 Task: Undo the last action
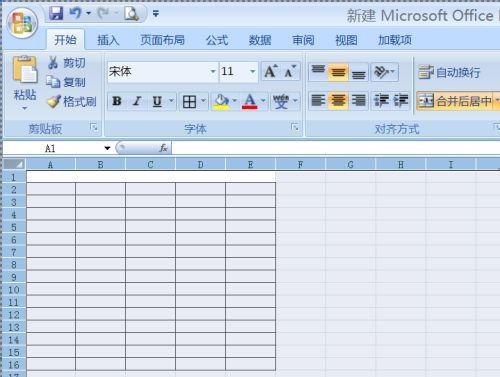point(76,13)
